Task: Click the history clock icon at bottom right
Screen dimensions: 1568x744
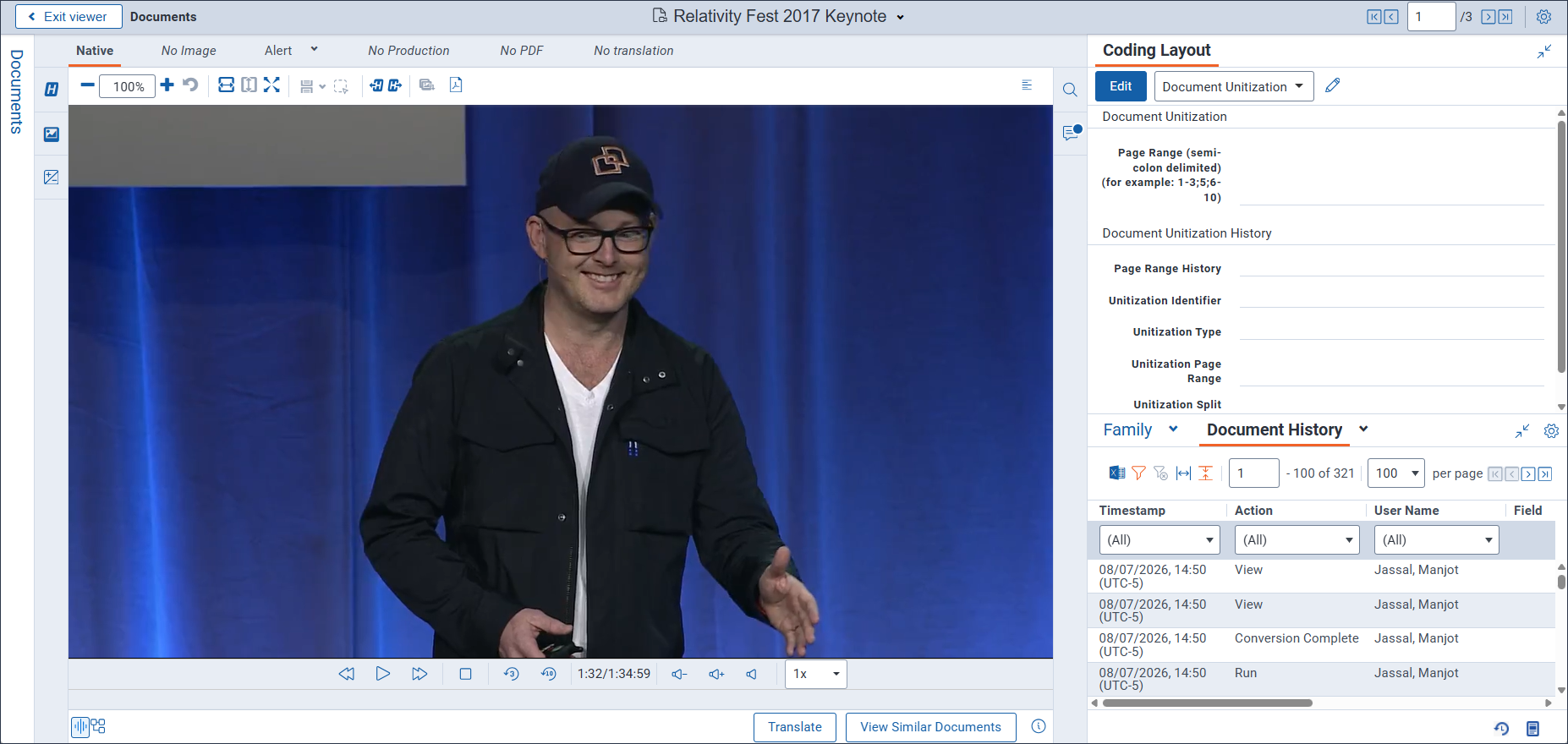Action: (x=1501, y=729)
